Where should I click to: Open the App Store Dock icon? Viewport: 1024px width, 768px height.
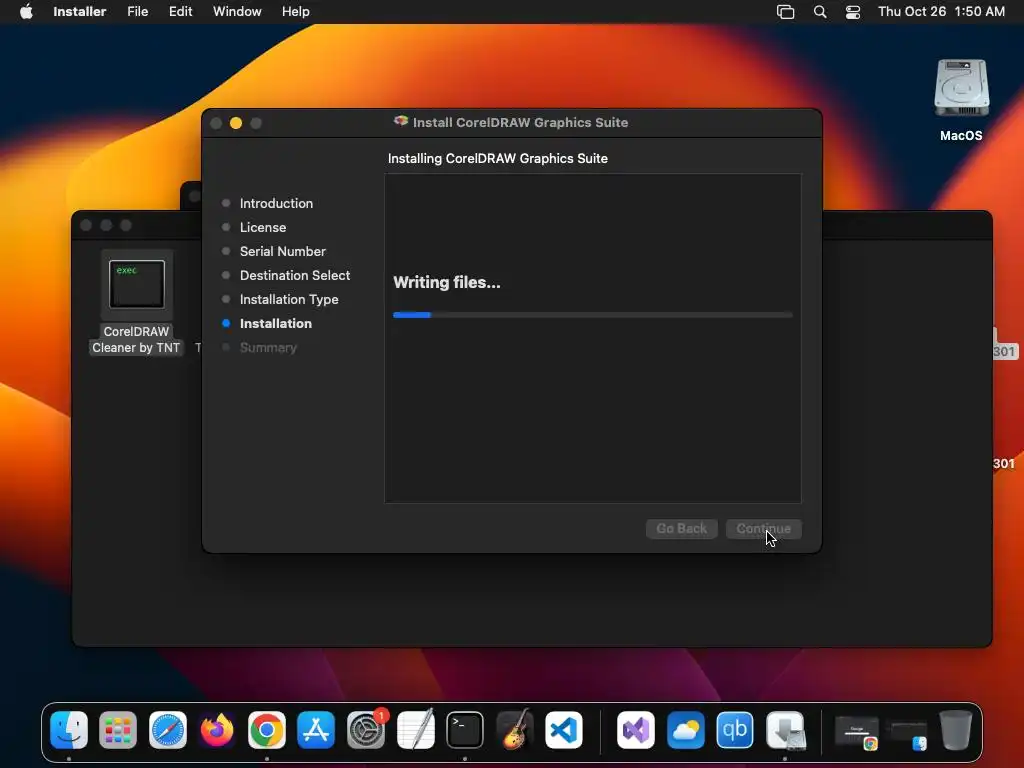click(x=316, y=730)
